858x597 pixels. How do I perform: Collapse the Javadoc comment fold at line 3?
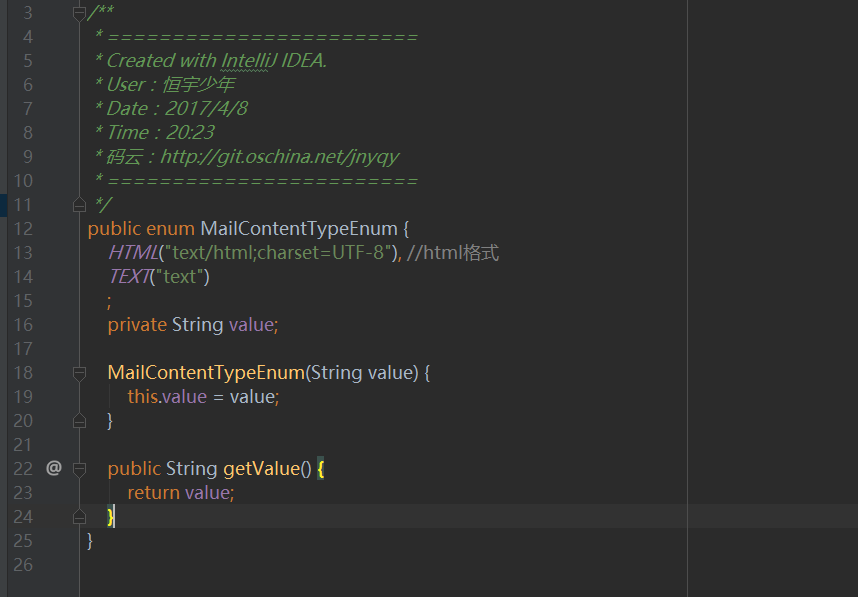point(79,13)
